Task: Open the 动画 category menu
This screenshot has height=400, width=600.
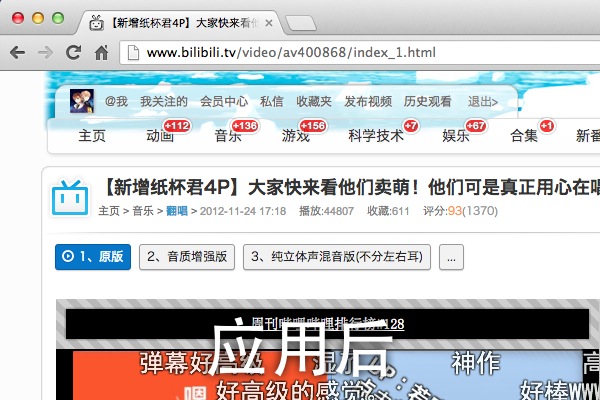Action: pyautogui.click(x=160, y=136)
